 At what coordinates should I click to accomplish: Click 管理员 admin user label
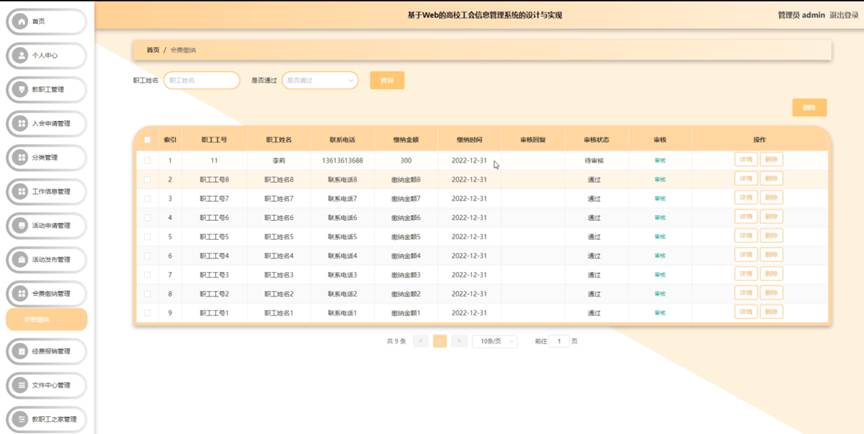pyautogui.click(x=801, y=15)
